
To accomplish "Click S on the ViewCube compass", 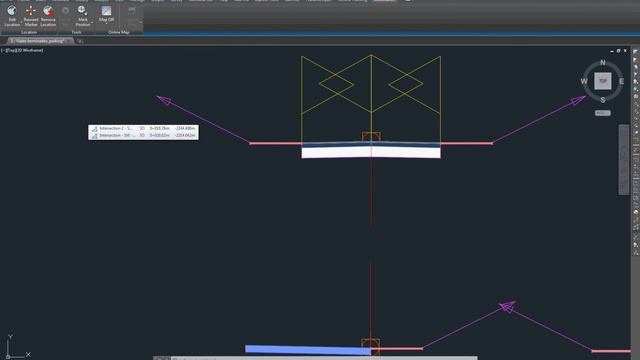I will 603,100.
